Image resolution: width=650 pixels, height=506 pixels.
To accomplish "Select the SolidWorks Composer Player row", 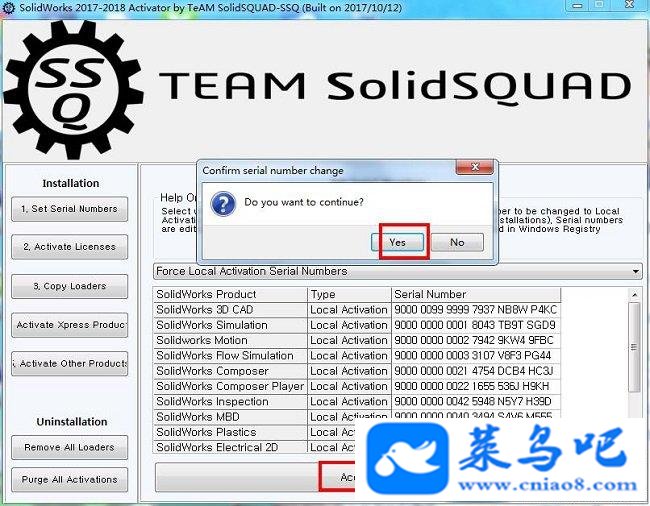I will click(357, 386).
